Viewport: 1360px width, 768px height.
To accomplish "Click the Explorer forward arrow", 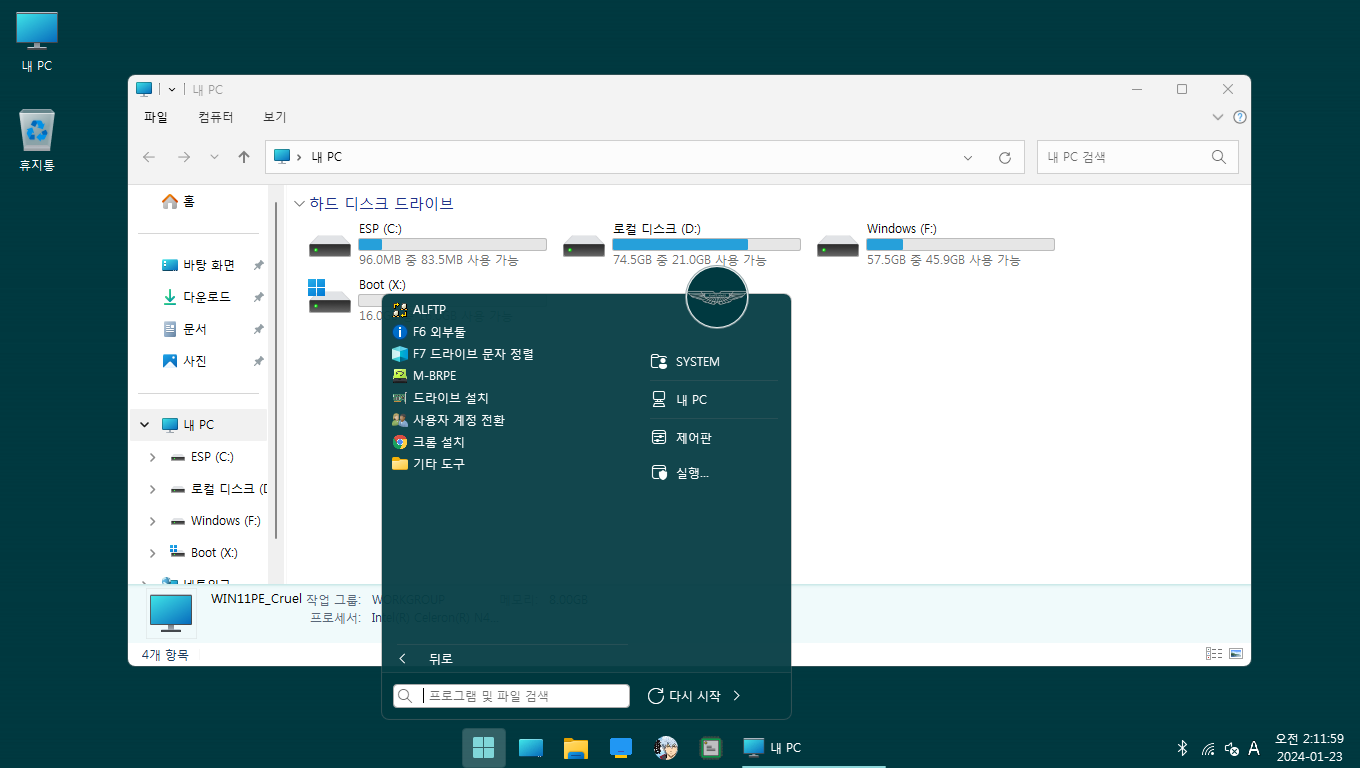I will click(x=183, y=157).
